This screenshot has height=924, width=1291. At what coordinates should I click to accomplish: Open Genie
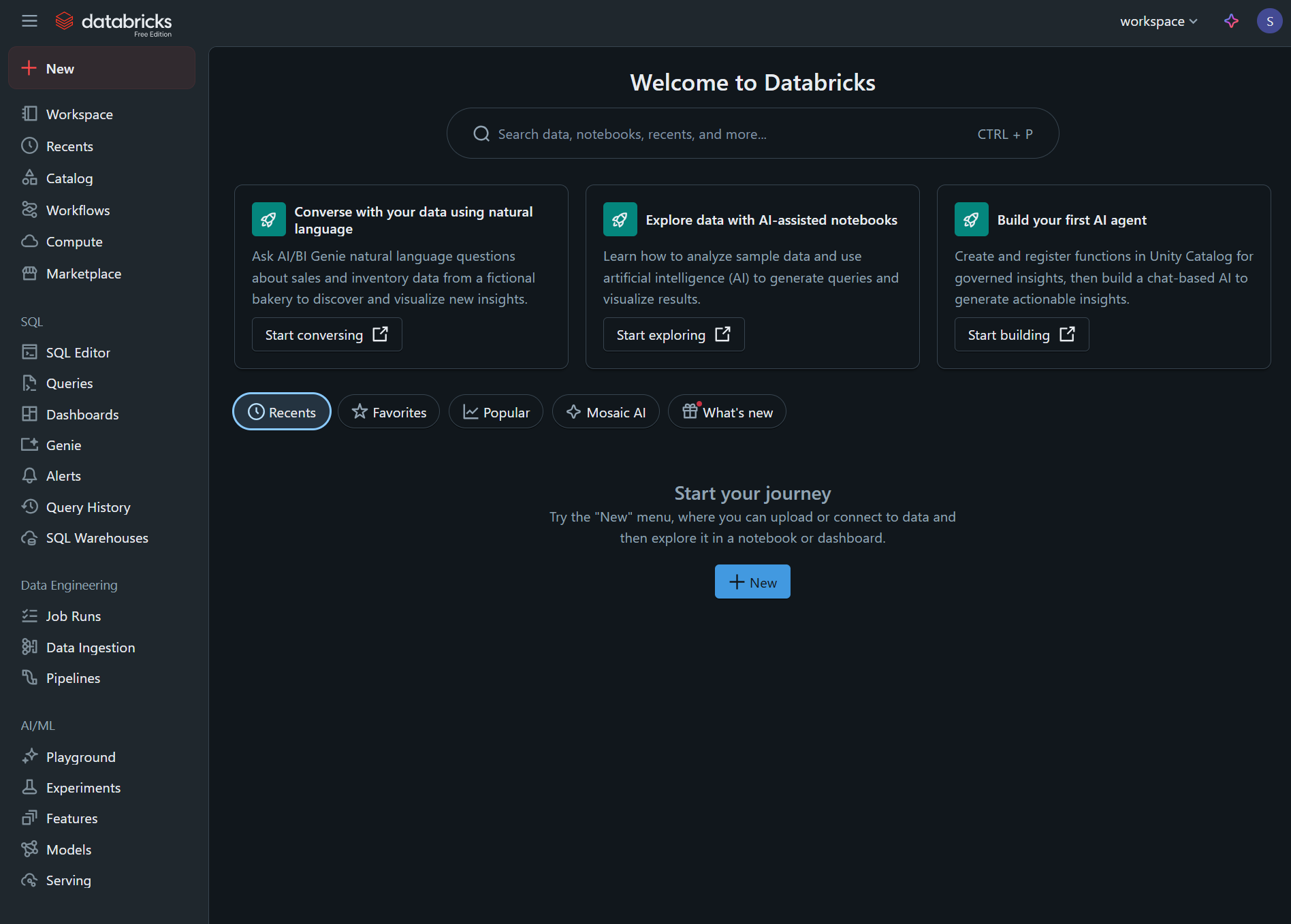click(x=102, y=445)
